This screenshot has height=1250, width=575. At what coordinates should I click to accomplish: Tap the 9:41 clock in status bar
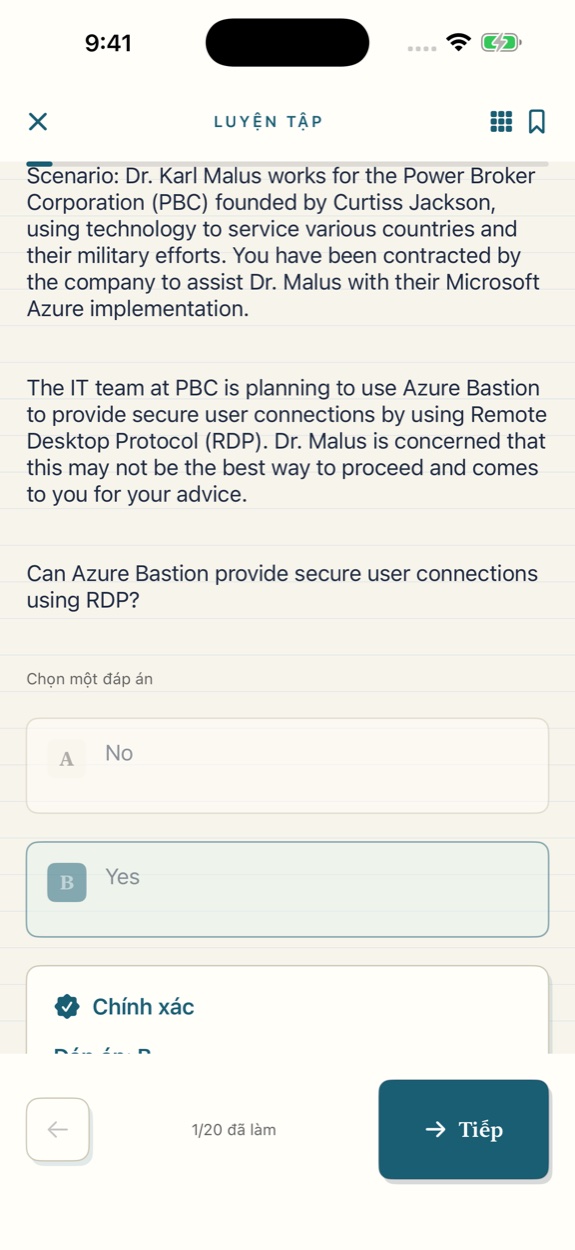(108, 43)
